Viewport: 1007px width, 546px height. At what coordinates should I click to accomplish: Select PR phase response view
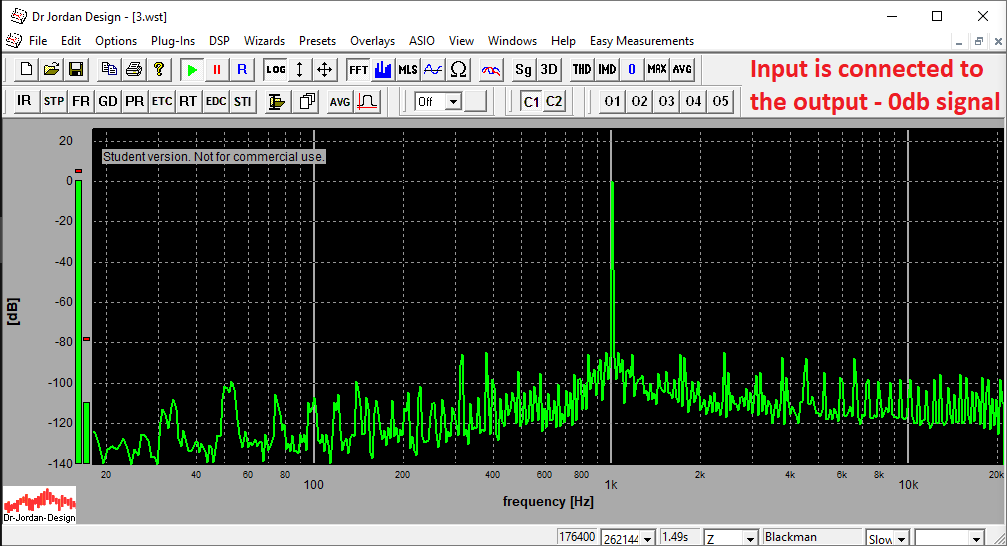[135, 101]
